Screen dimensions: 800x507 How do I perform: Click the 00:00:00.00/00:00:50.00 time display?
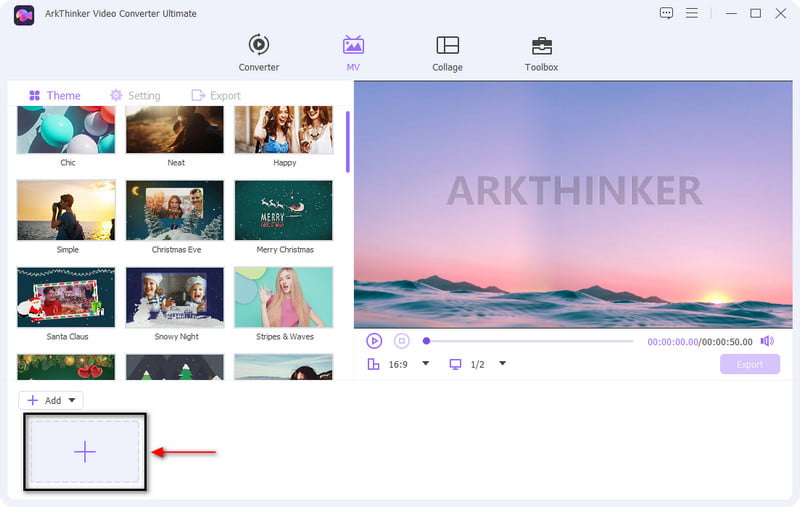(699, 342)
